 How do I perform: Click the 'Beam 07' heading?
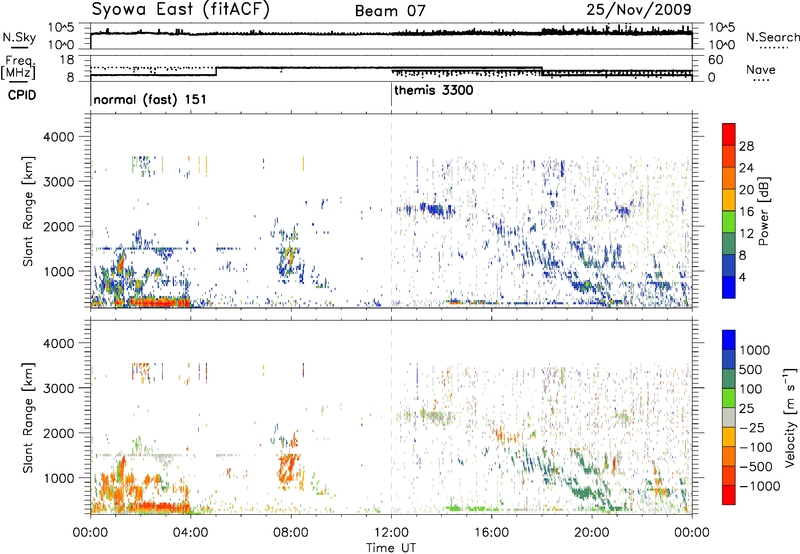390,11
